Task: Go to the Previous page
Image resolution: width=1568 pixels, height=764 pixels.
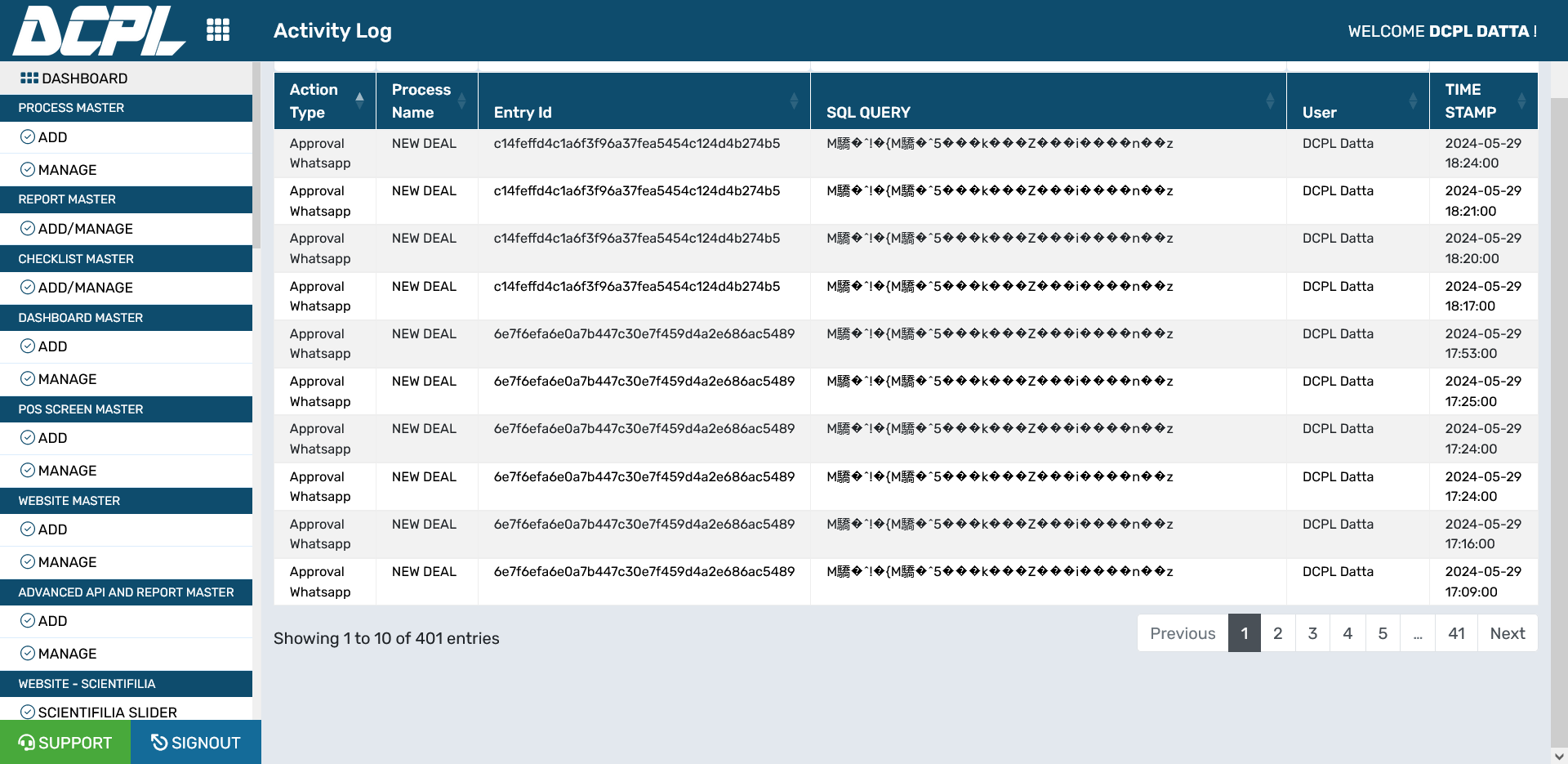Action: (x=1183, y=633)
